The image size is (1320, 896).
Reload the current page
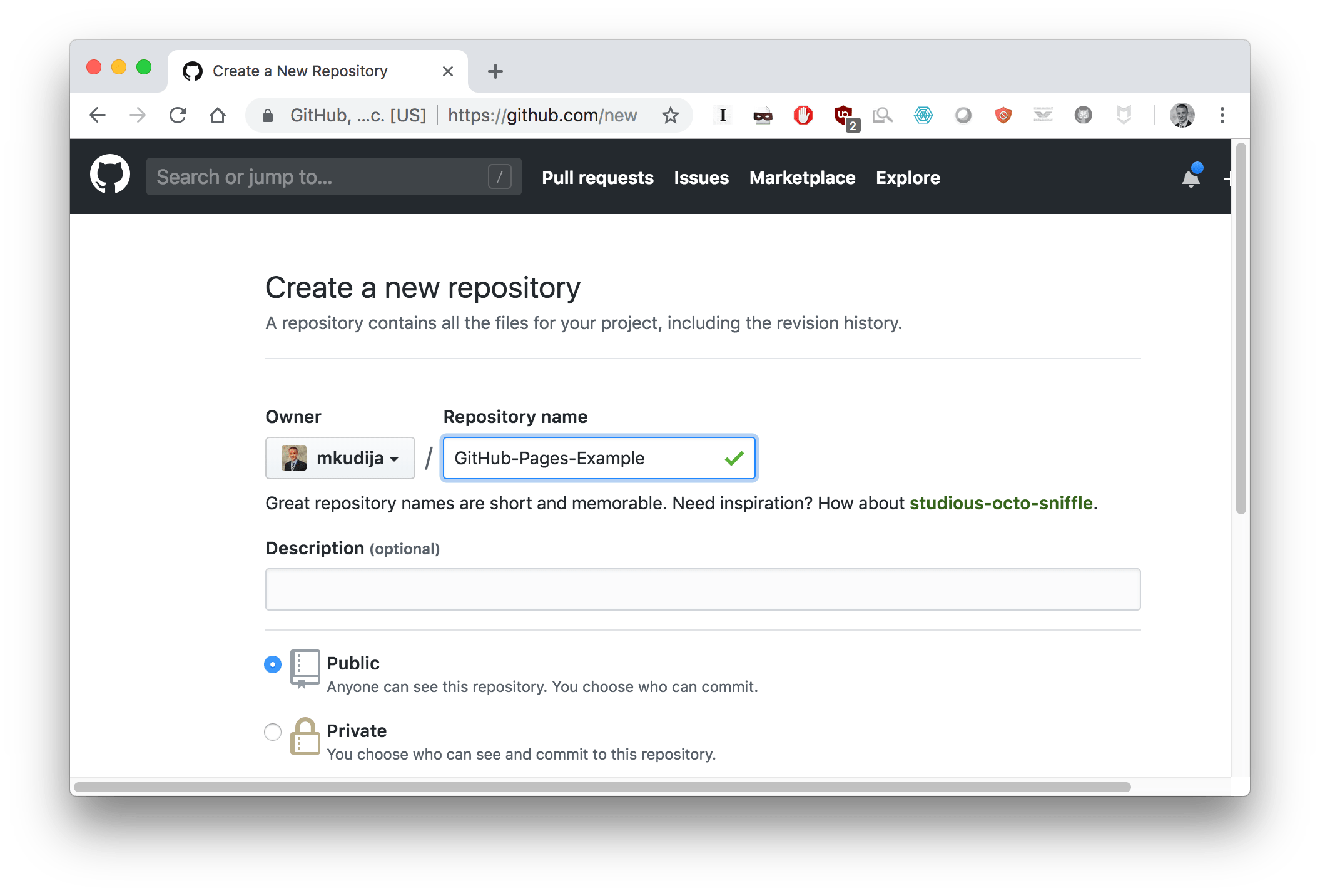[x=178, y=115]
